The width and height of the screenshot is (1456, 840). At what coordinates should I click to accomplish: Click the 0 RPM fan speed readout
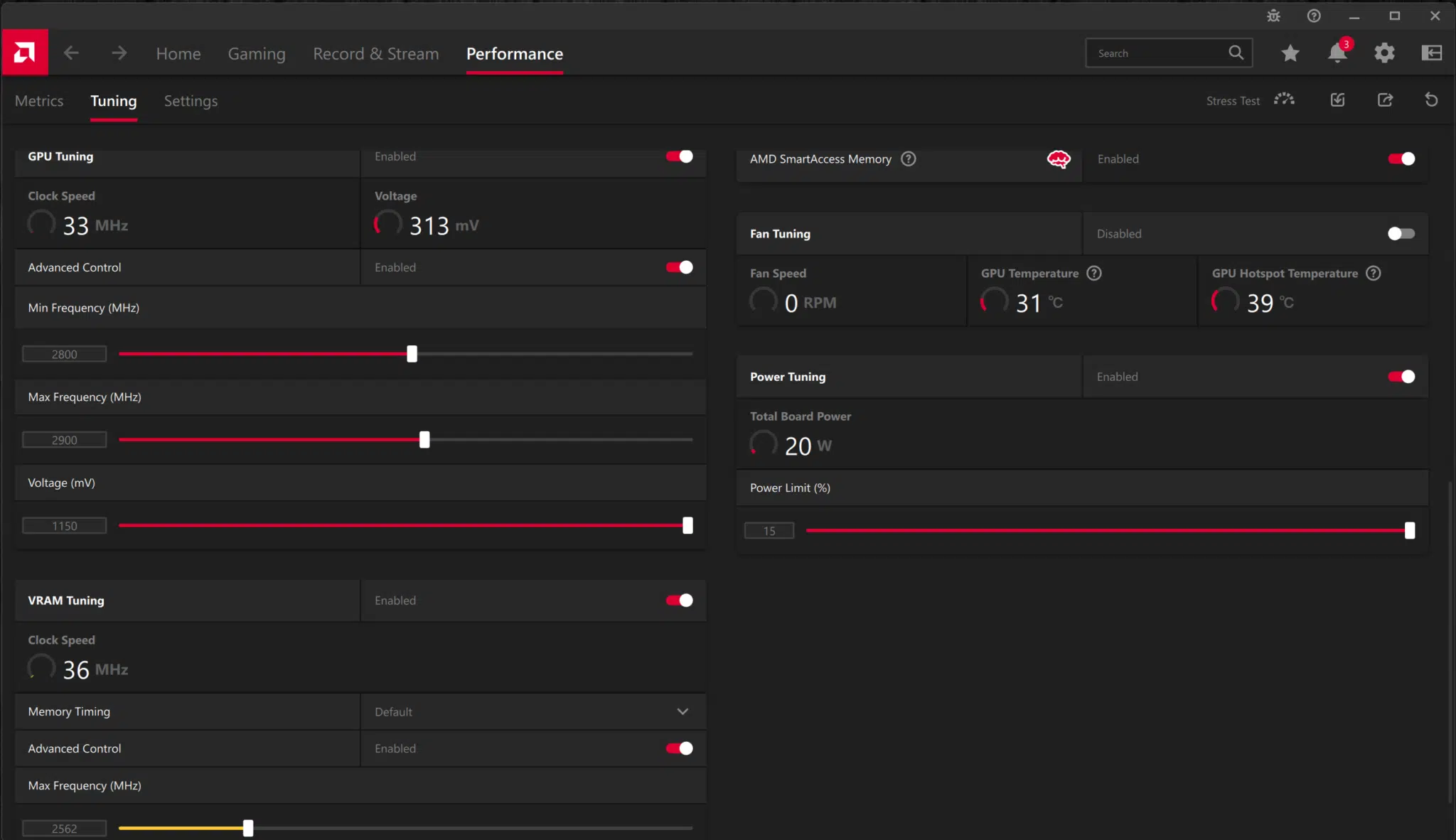(810, 303)
